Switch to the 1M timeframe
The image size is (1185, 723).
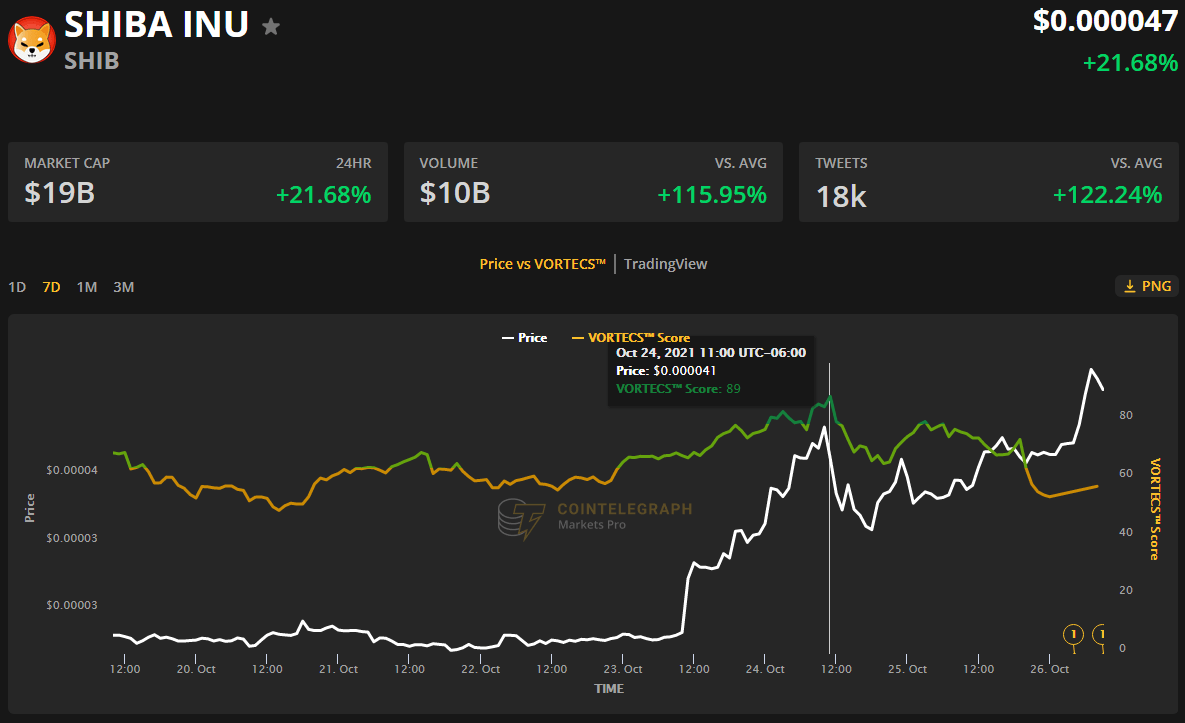point(86,287)
